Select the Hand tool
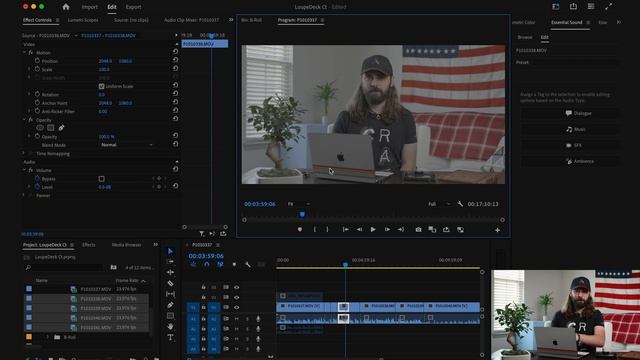This screenshot has width=640, height=360. 171,327
